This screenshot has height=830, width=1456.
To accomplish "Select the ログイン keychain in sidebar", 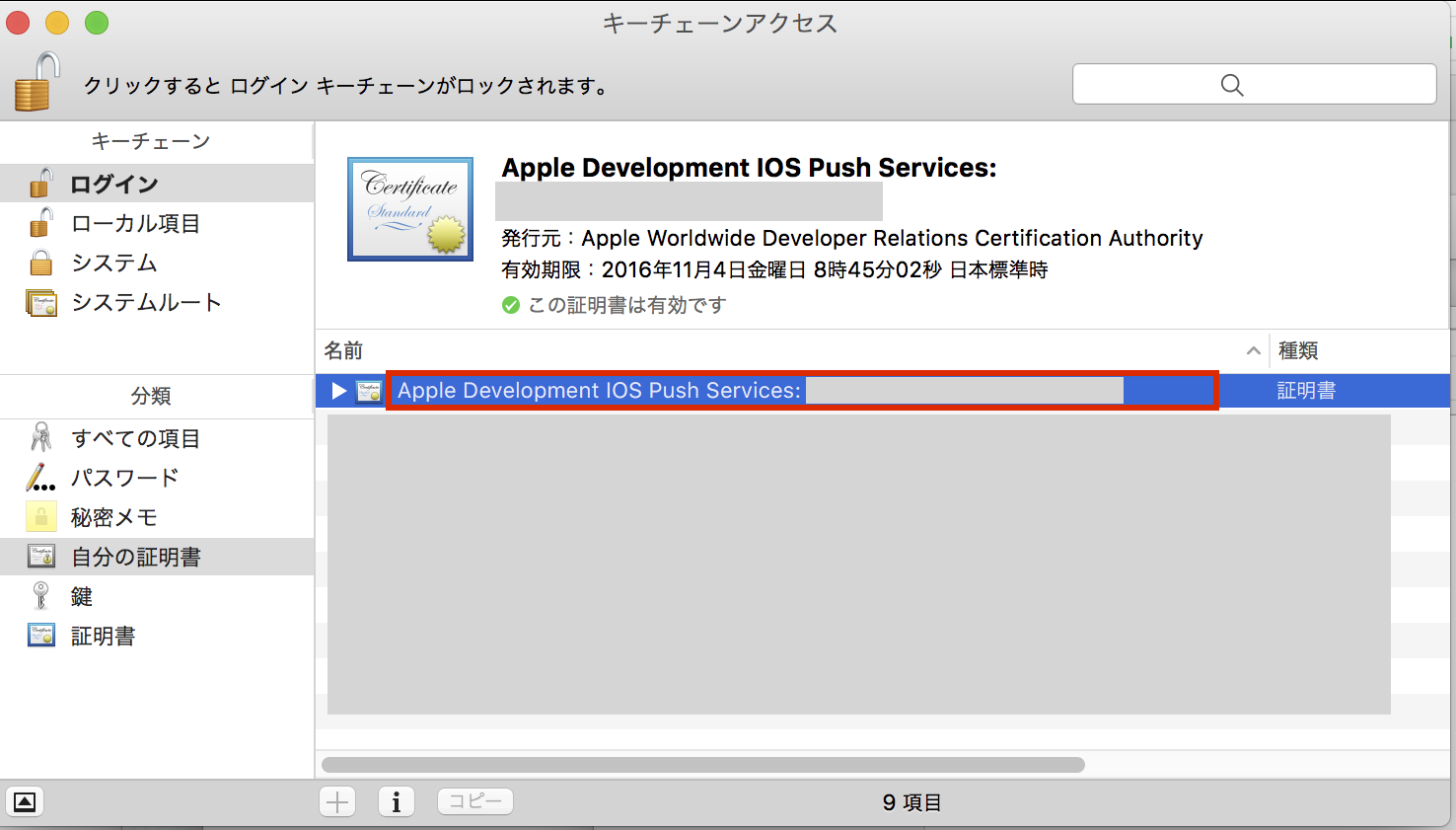I will (x=113, y=185).
